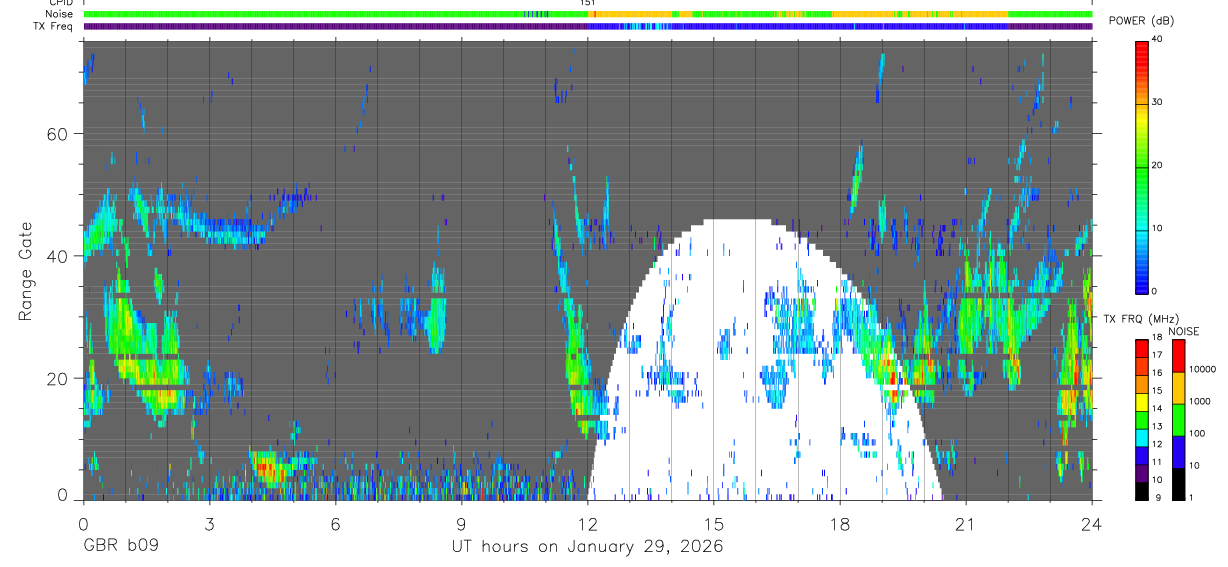This screenshot has height=567, width=1228.
Task: Click the POWER (dB) legend title
Action: point(1142,21)
